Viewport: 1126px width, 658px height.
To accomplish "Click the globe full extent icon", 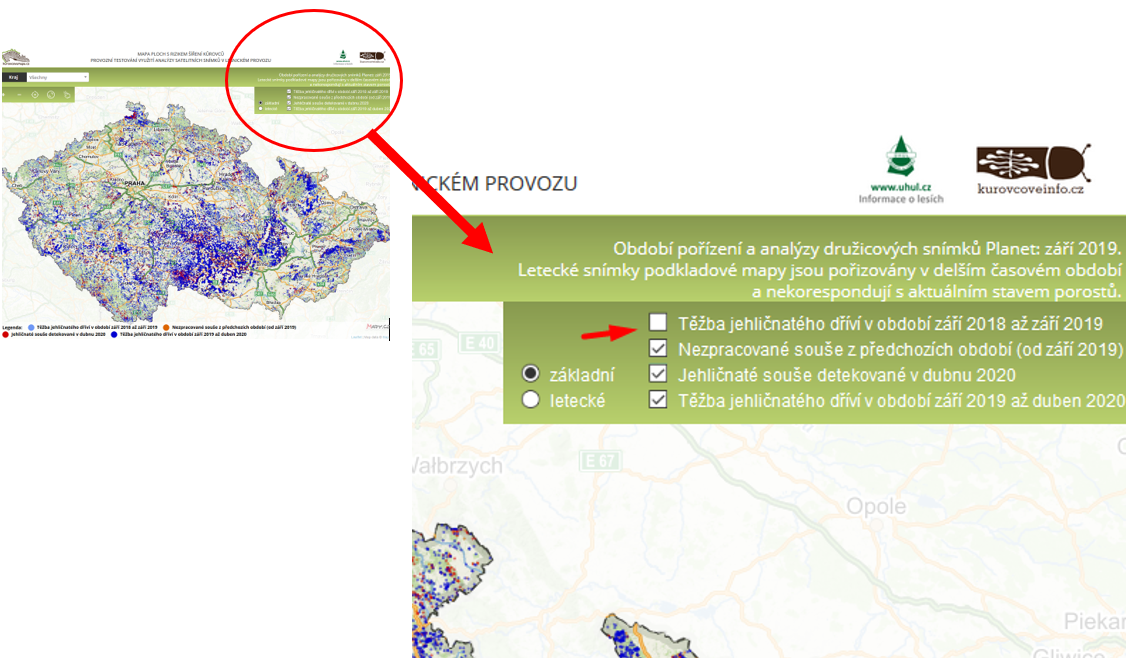I will (51, 95).
